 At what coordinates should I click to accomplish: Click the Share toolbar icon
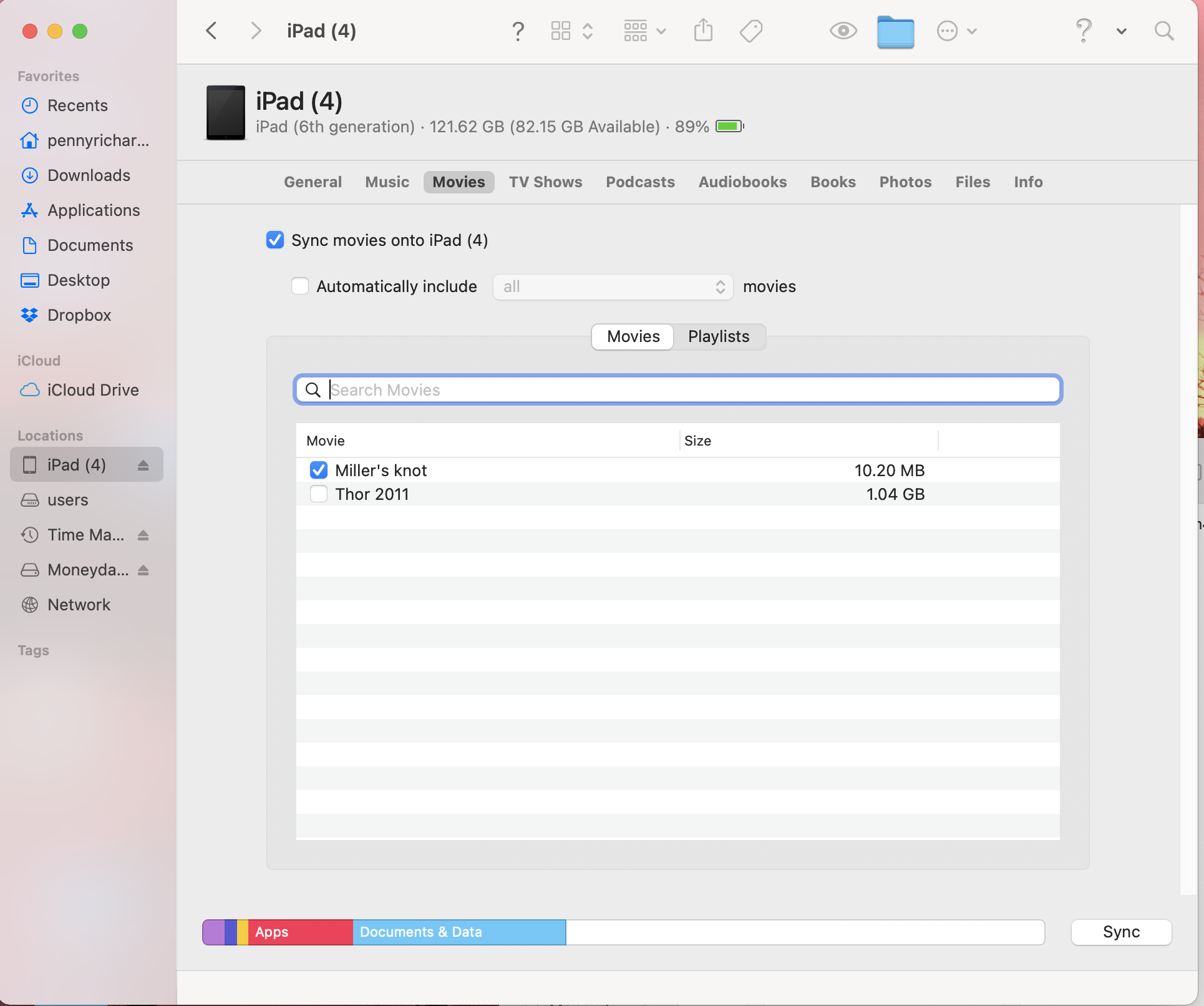pyautogui.click(x=703, y=31)
